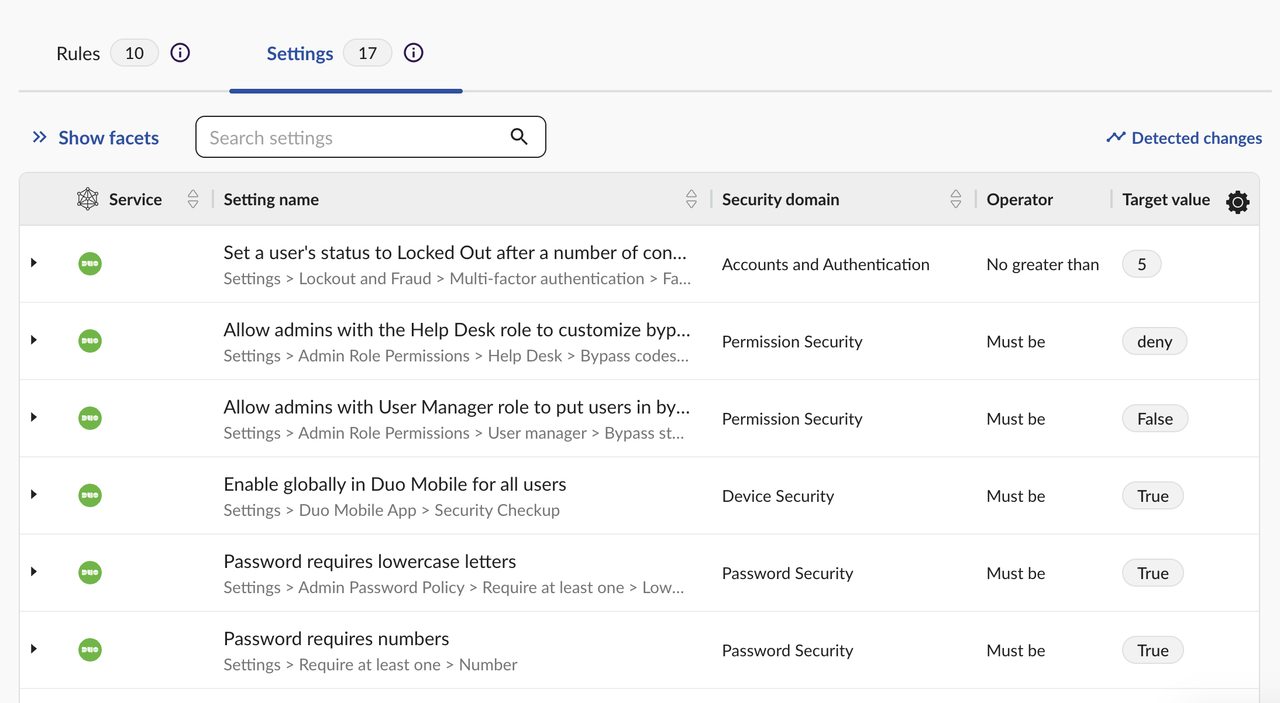
Task: Expand the Help Desk bypass setting row
Action: [34, 340]
